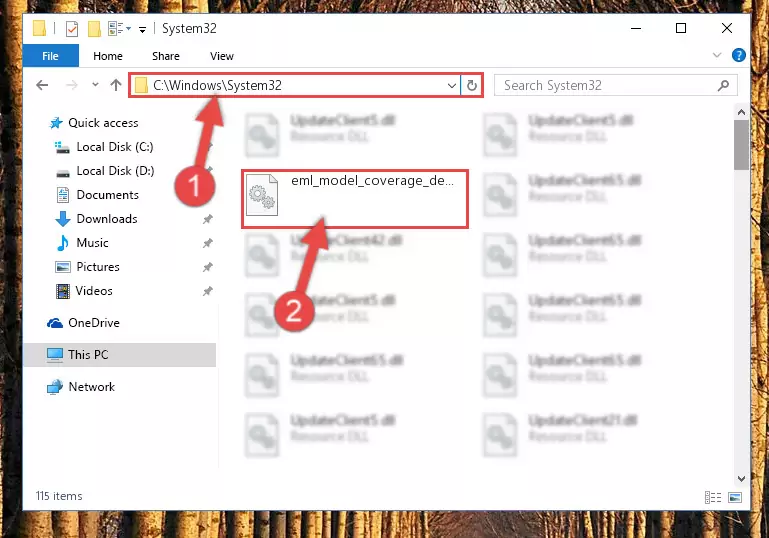
Task: Click the Videos film strip icon
Action: pos(63,291)
